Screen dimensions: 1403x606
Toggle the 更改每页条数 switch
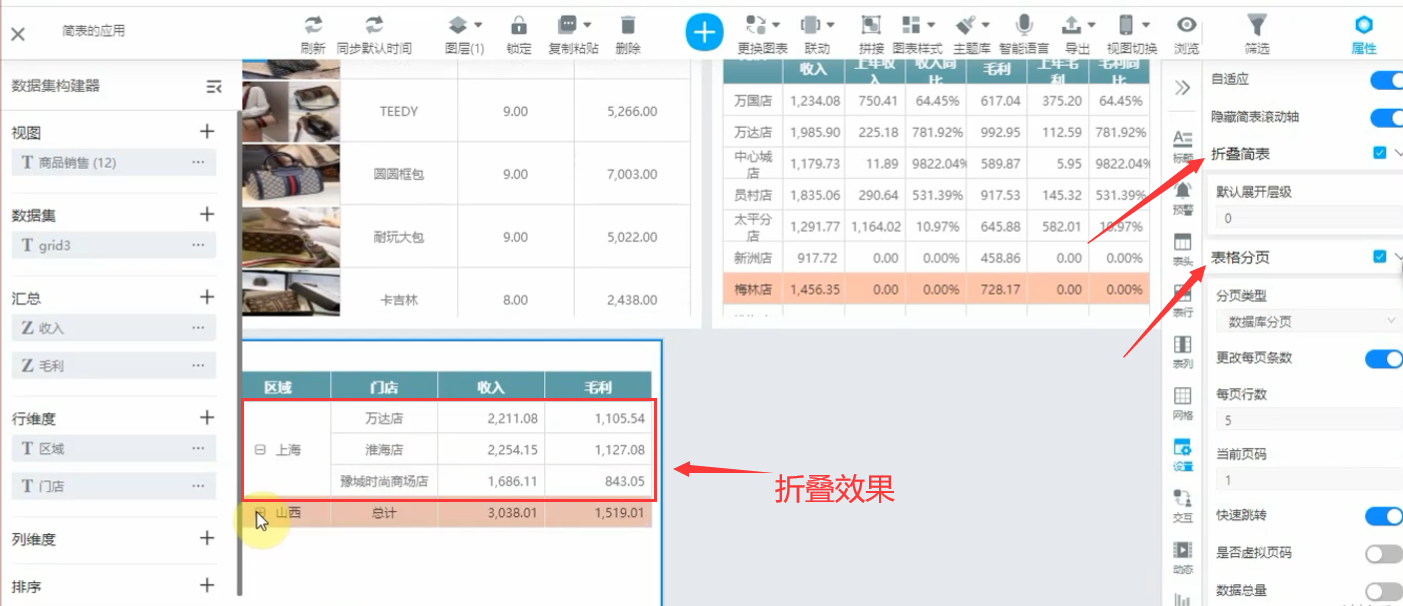tap(1384, 358)
